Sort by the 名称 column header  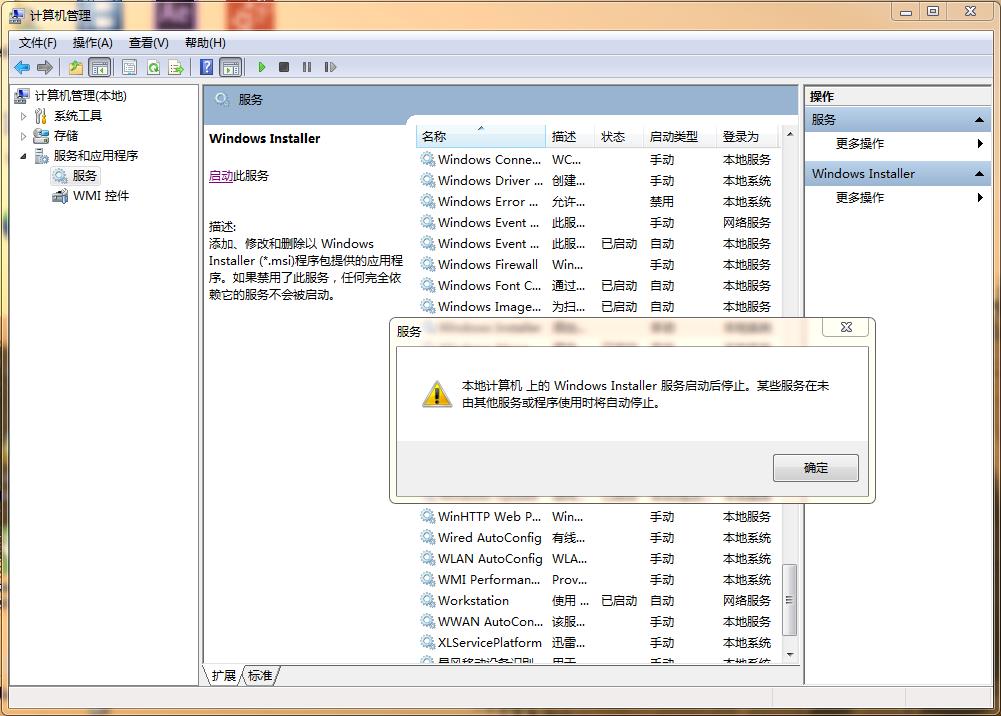(481, 137)
